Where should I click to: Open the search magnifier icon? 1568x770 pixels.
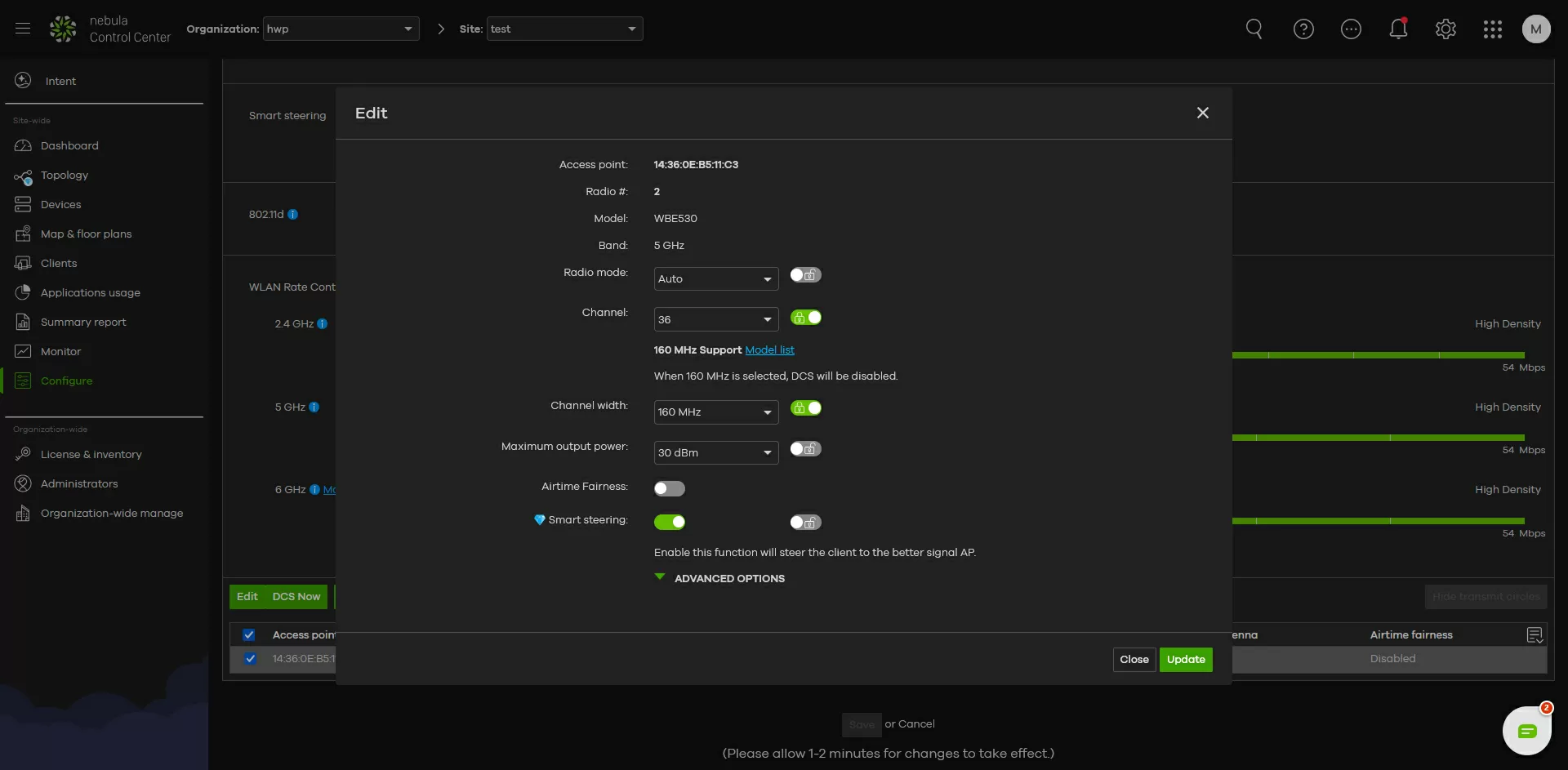(x=1254, y=29)
